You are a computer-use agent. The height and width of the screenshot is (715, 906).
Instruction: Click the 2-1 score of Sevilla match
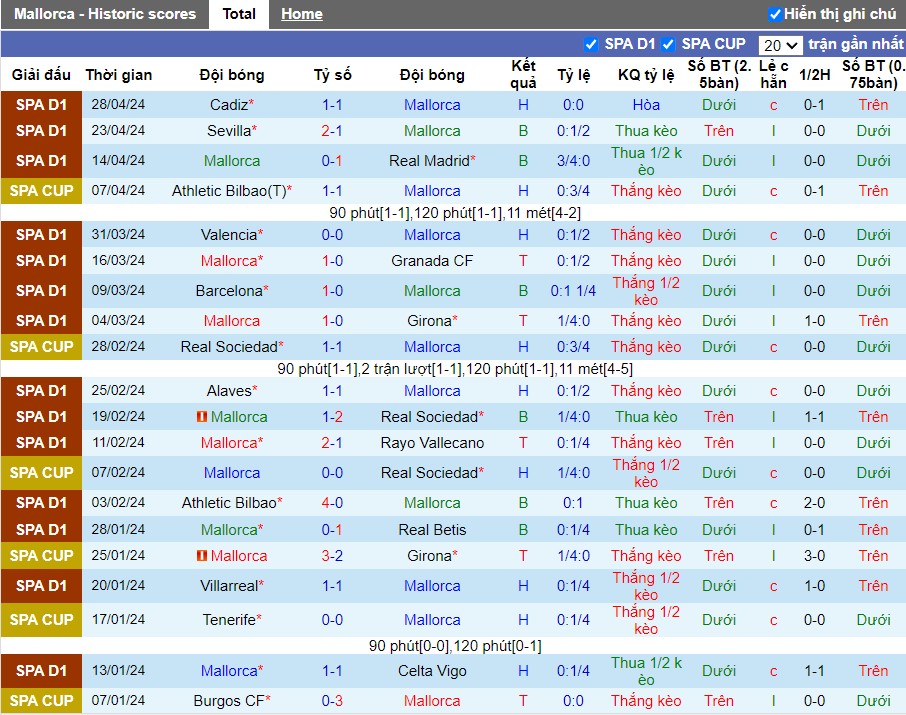click(332, 131)
